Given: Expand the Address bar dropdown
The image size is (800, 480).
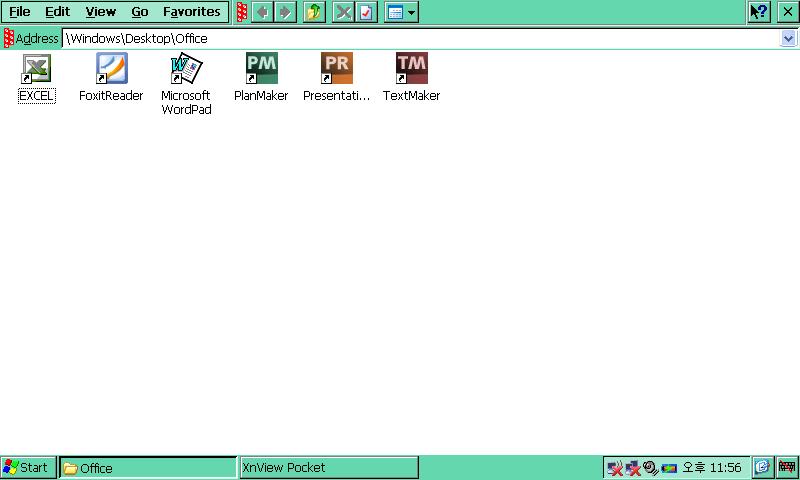Looking at the screenshot, I should pyautogui.click(x=788, y=38).
